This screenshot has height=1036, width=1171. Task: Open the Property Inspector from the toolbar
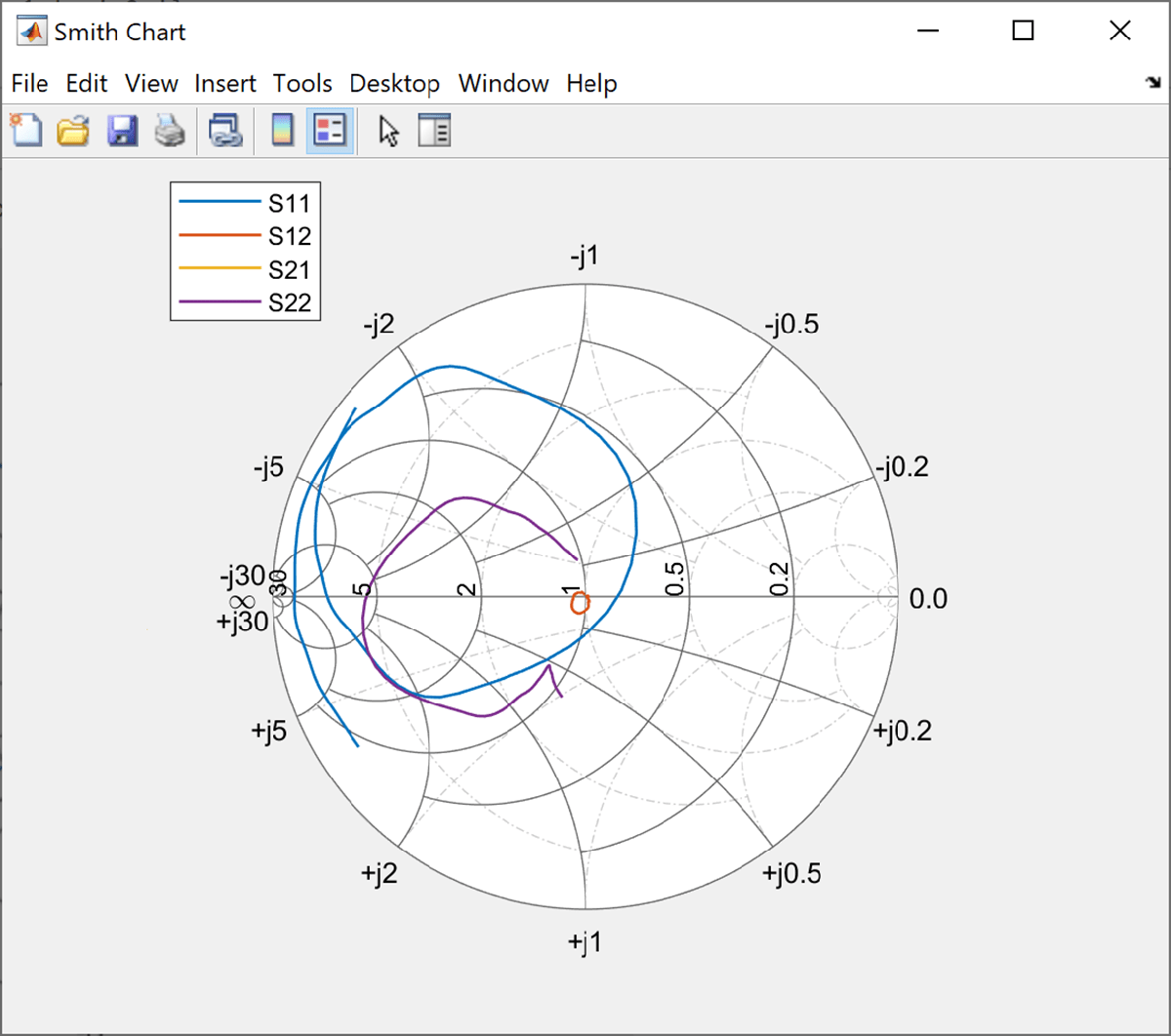(x=433, y=130)
